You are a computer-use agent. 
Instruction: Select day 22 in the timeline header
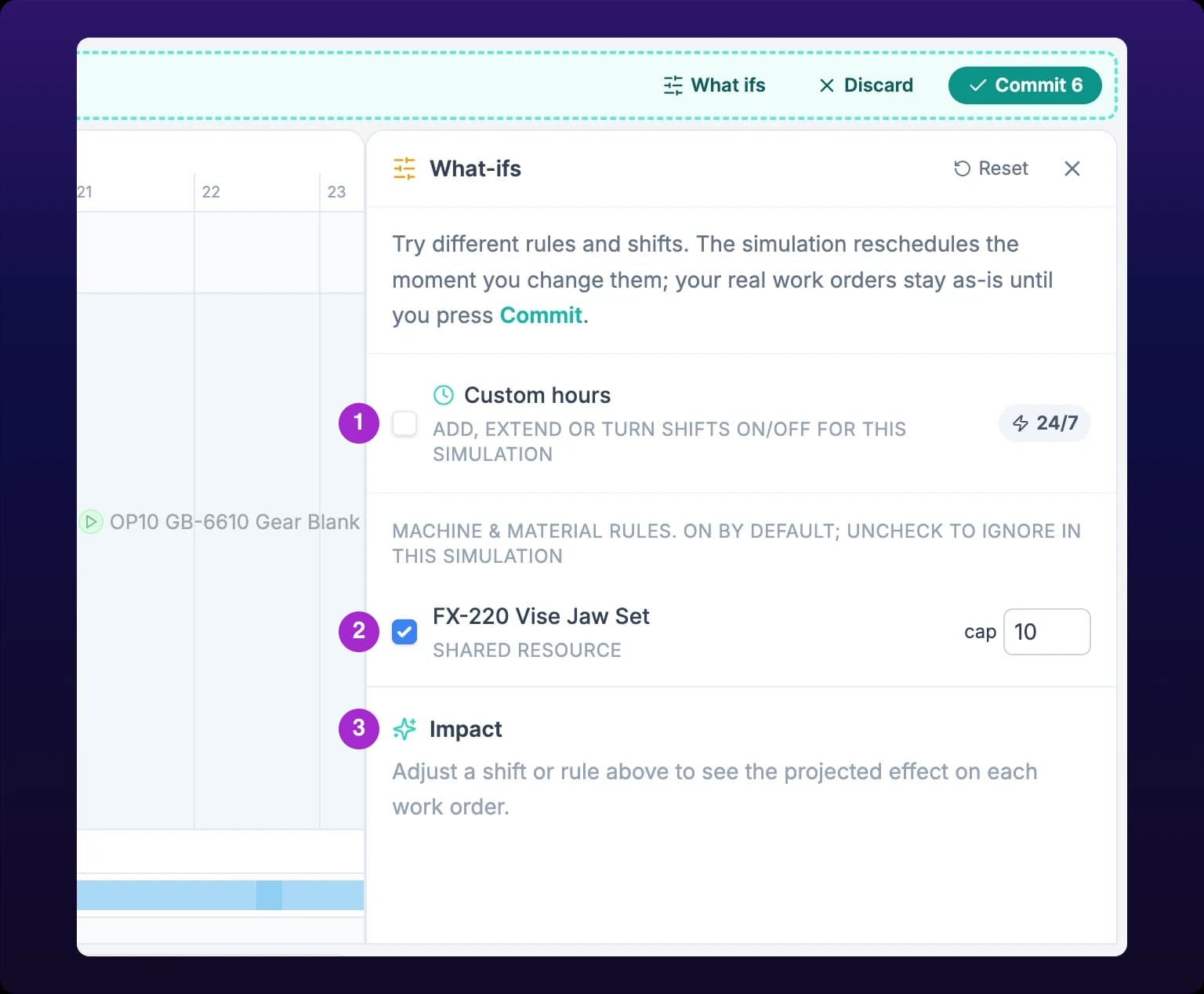211,192
